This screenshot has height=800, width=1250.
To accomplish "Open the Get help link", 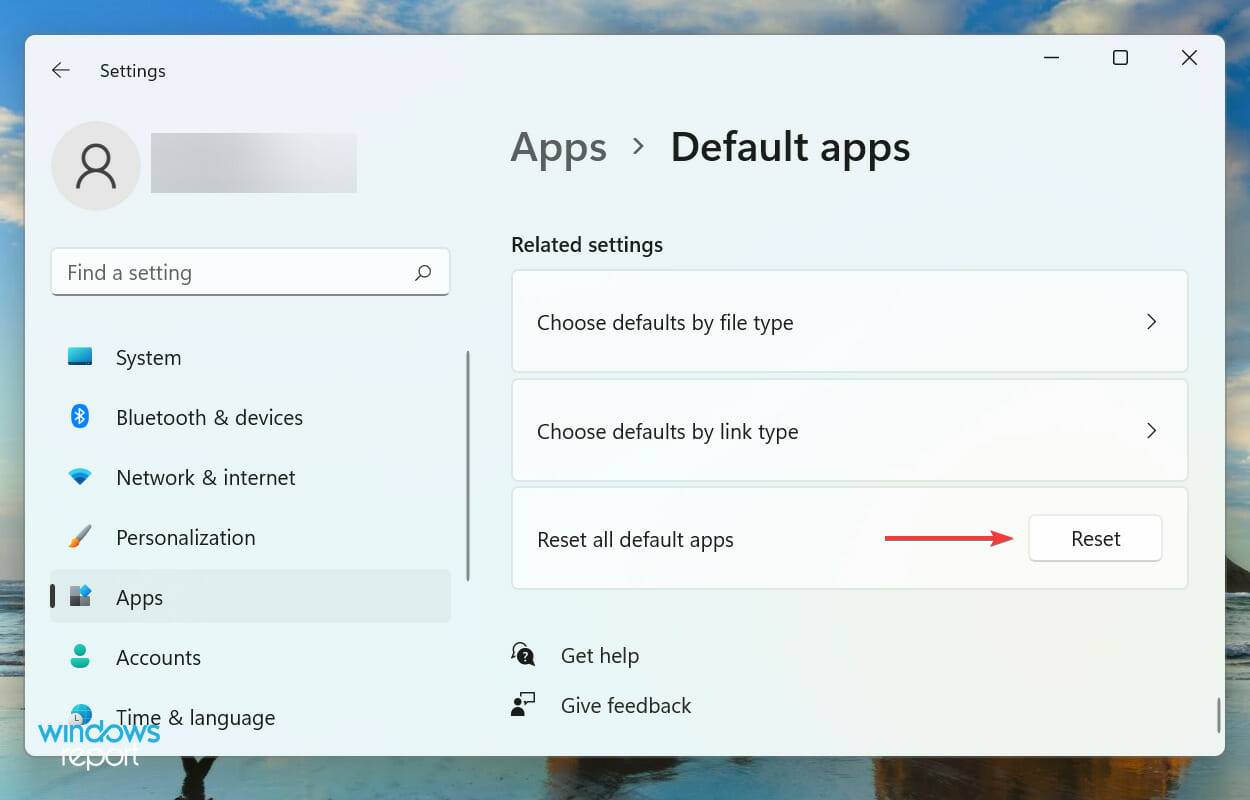I will point(599,655).
